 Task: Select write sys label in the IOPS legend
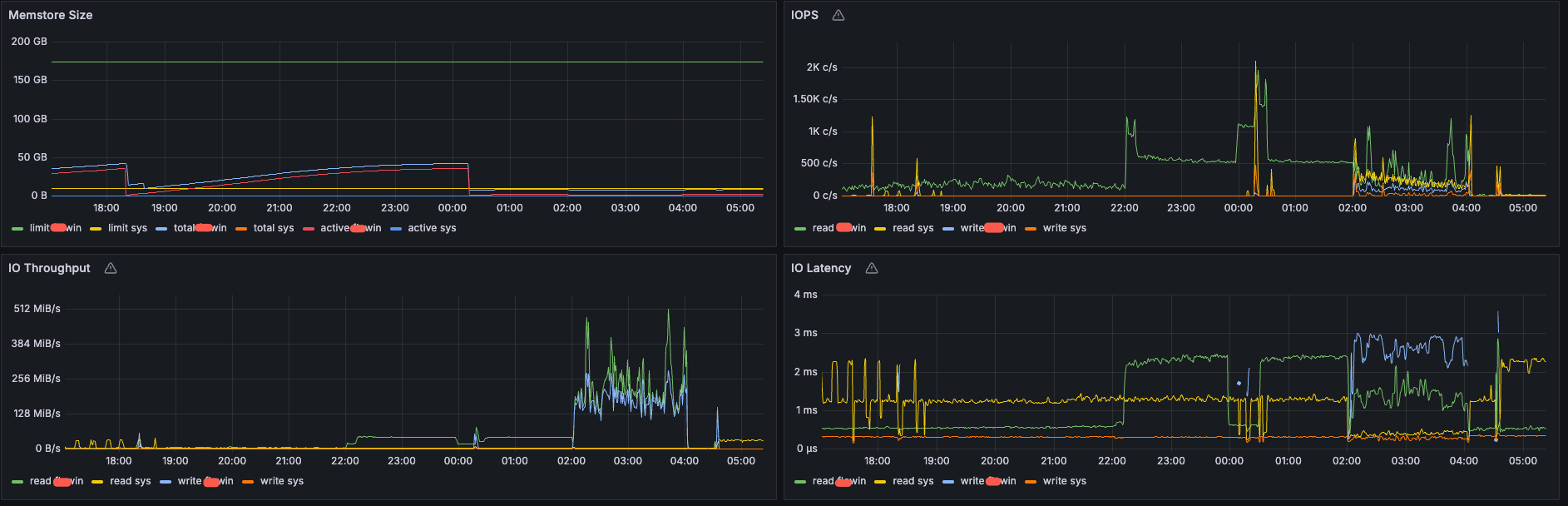point(1064,228)
